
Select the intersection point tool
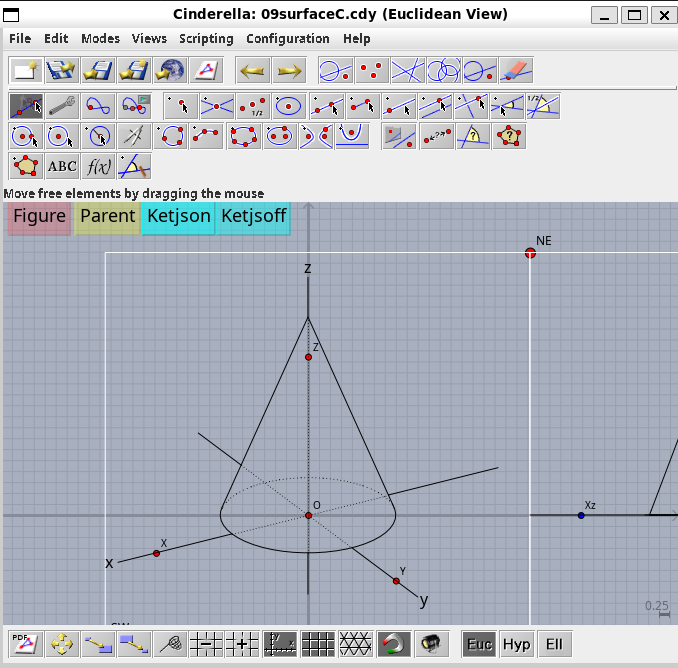pos(217,106)
